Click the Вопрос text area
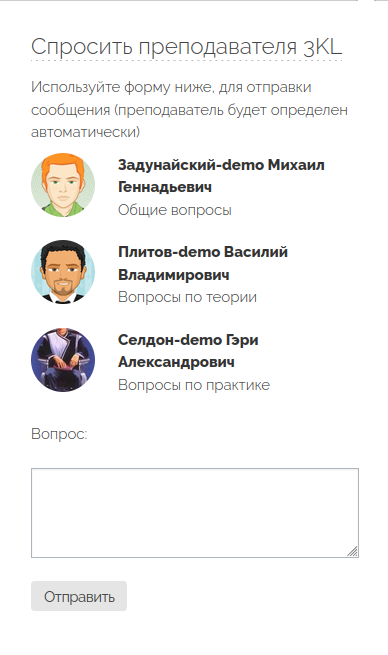 tap(195, 513)
